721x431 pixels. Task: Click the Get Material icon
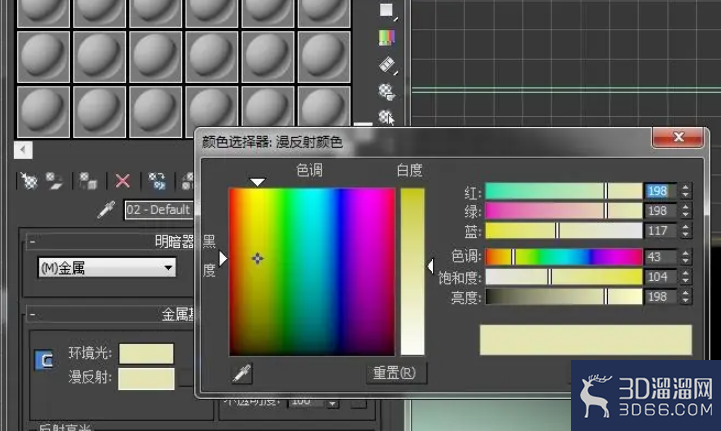pos(30,181)
